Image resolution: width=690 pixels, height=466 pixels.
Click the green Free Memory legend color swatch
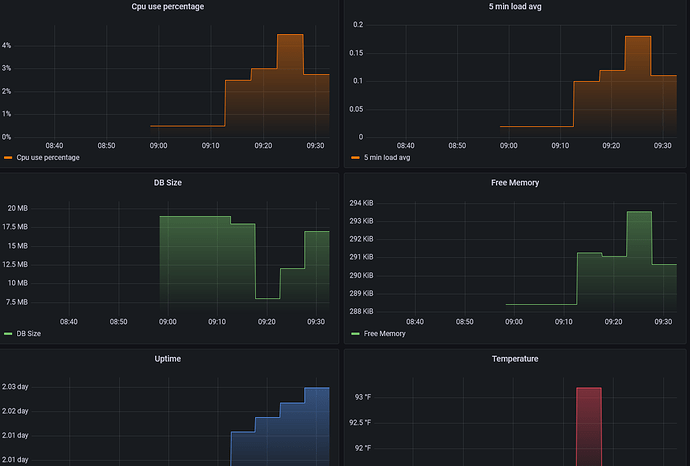coord(355,334)
